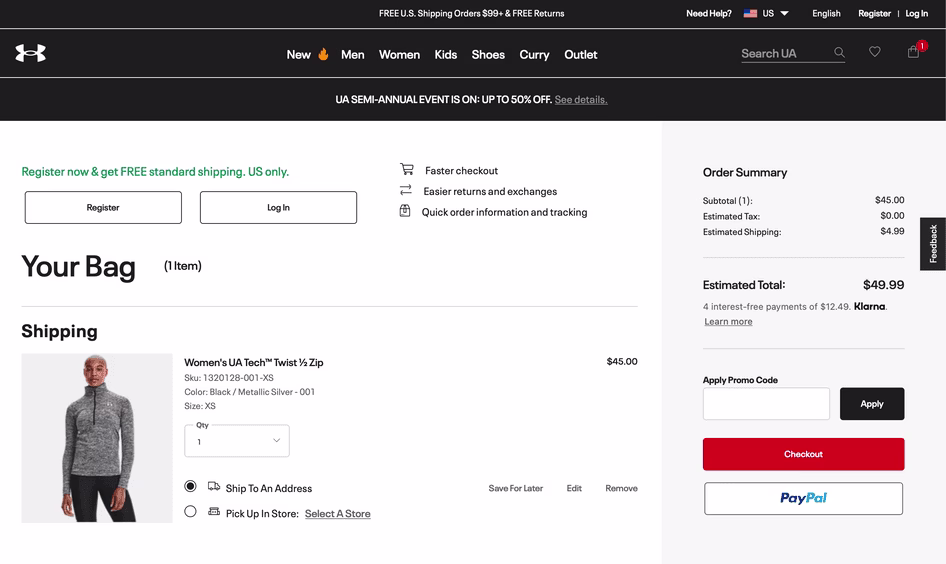
Task: Click the Apply promo code button
Action: [872, 404]
